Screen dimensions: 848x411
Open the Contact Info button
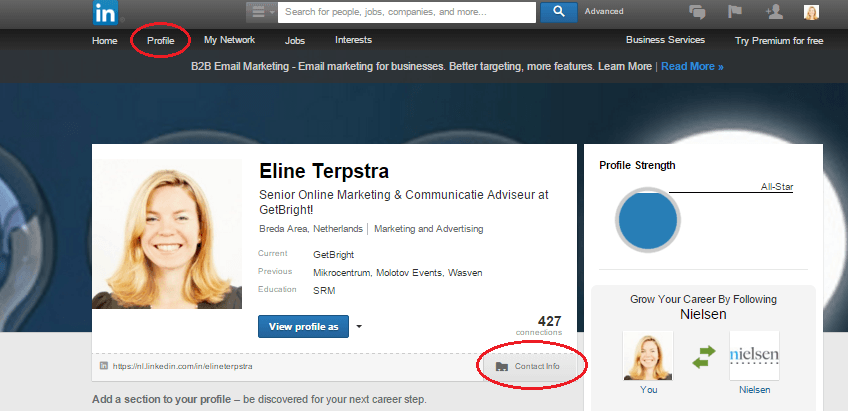528,367
